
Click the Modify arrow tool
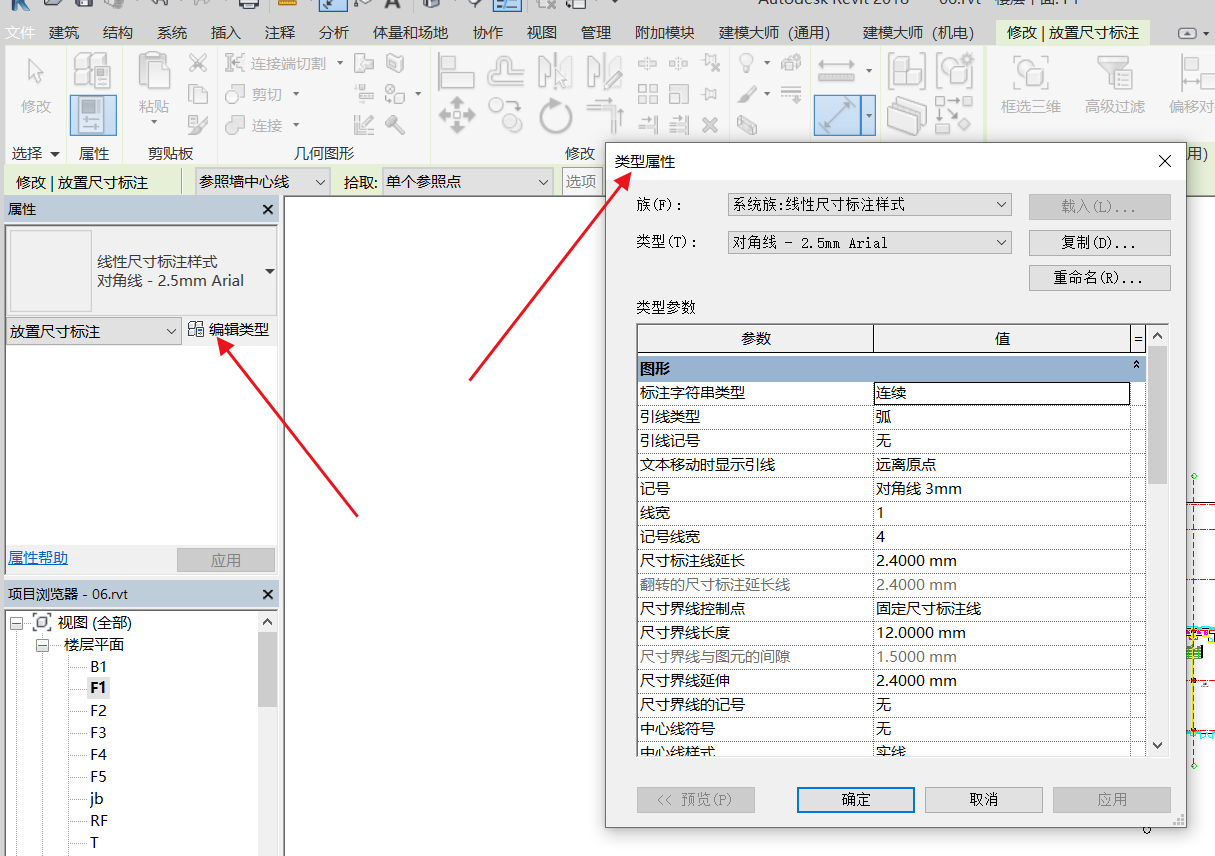click(36, 74)
